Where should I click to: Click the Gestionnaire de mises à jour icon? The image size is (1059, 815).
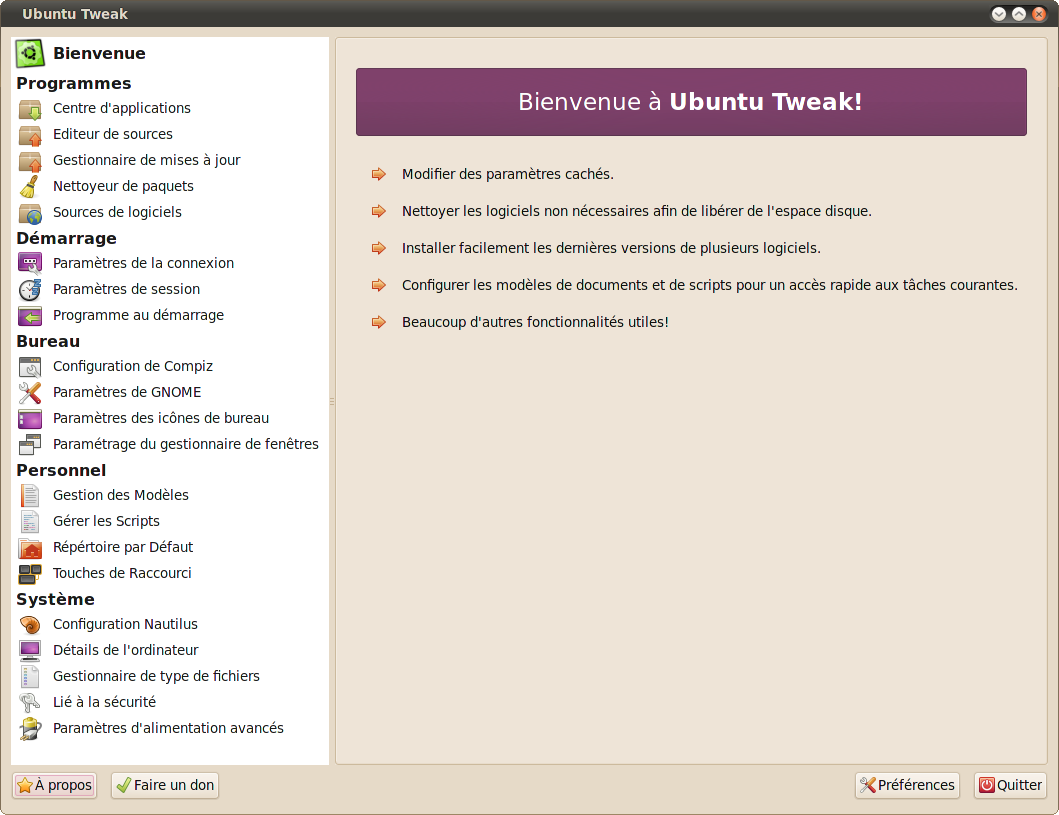coord(30,161)
